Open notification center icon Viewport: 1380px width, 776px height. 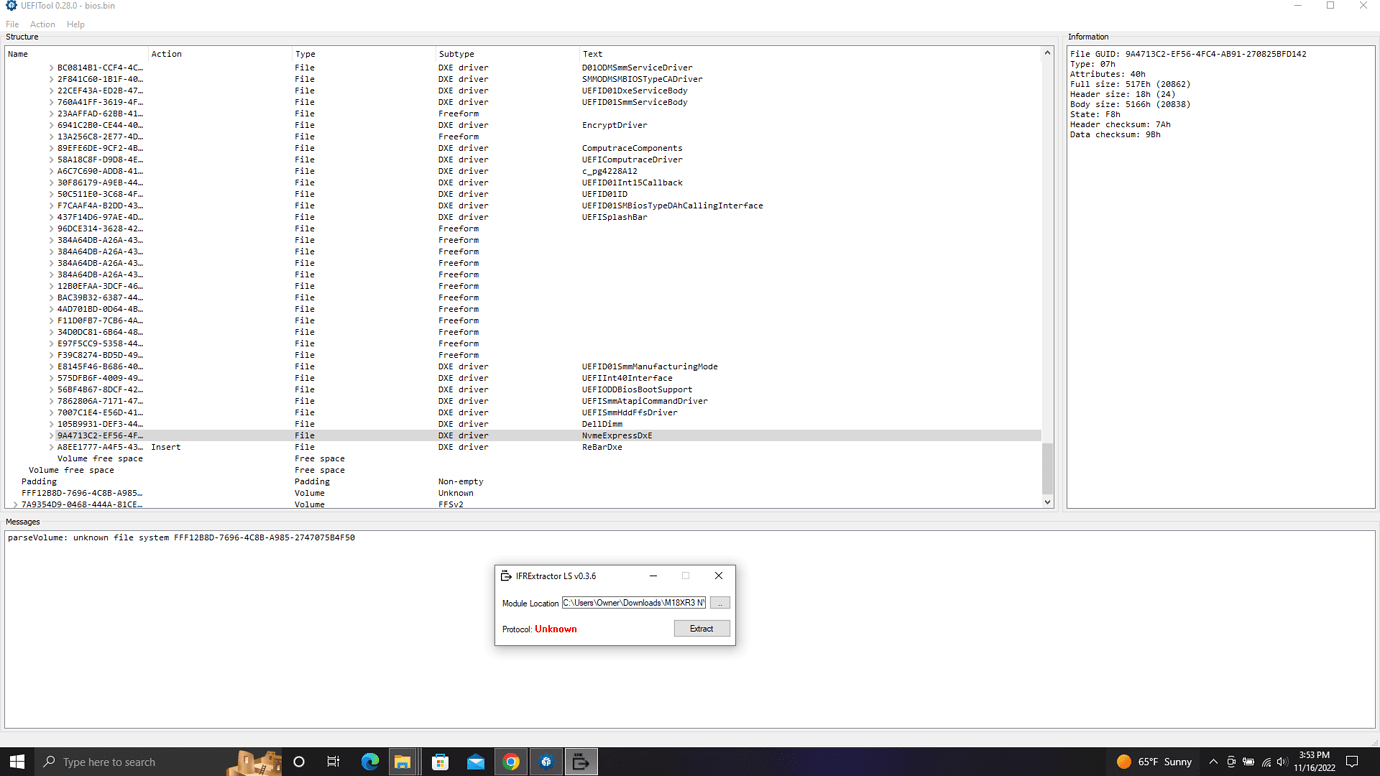point(1352,762)
